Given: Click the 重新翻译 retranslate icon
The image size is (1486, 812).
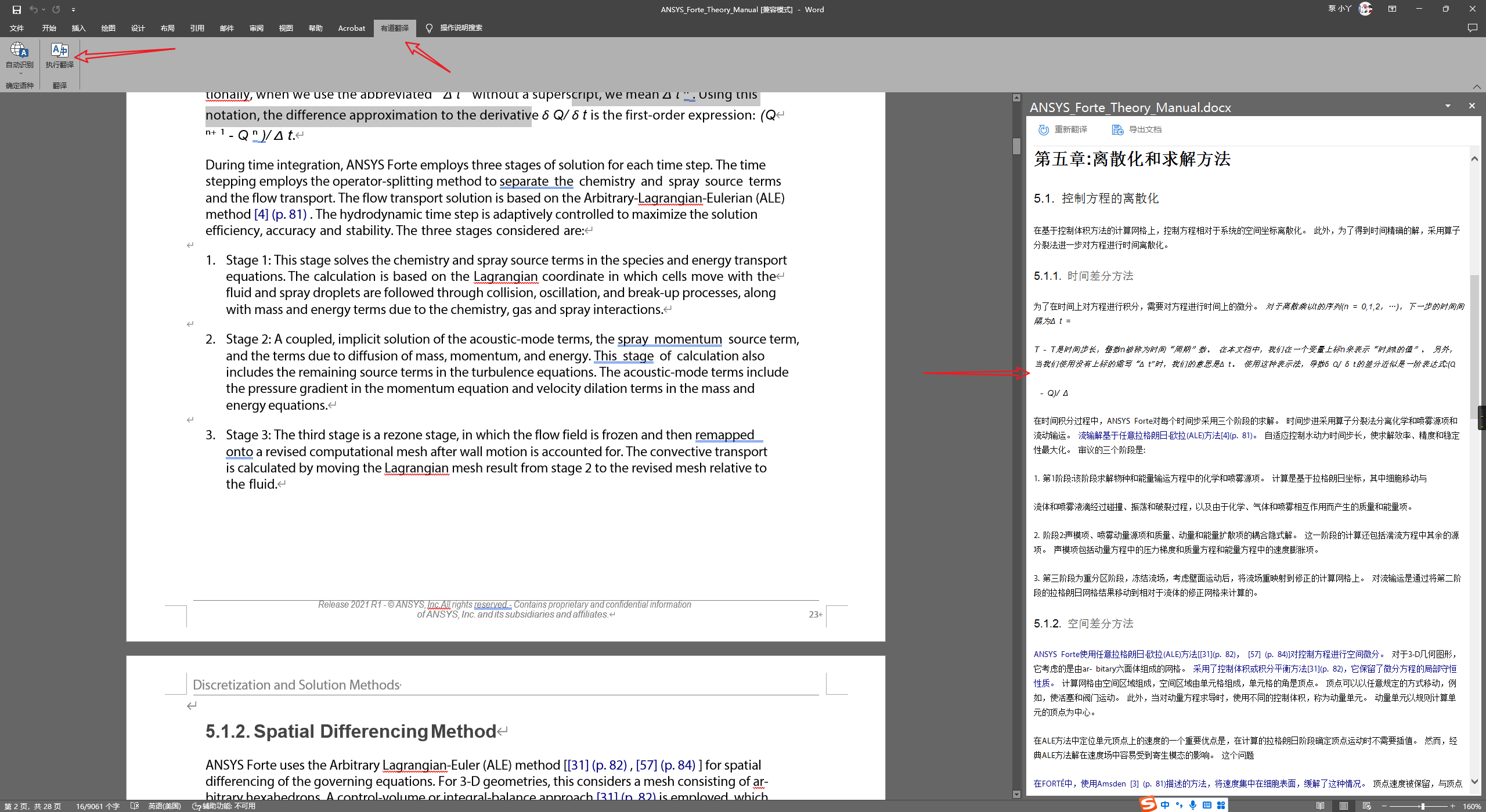Looking at the screenshot, I should click(1044, 129).
